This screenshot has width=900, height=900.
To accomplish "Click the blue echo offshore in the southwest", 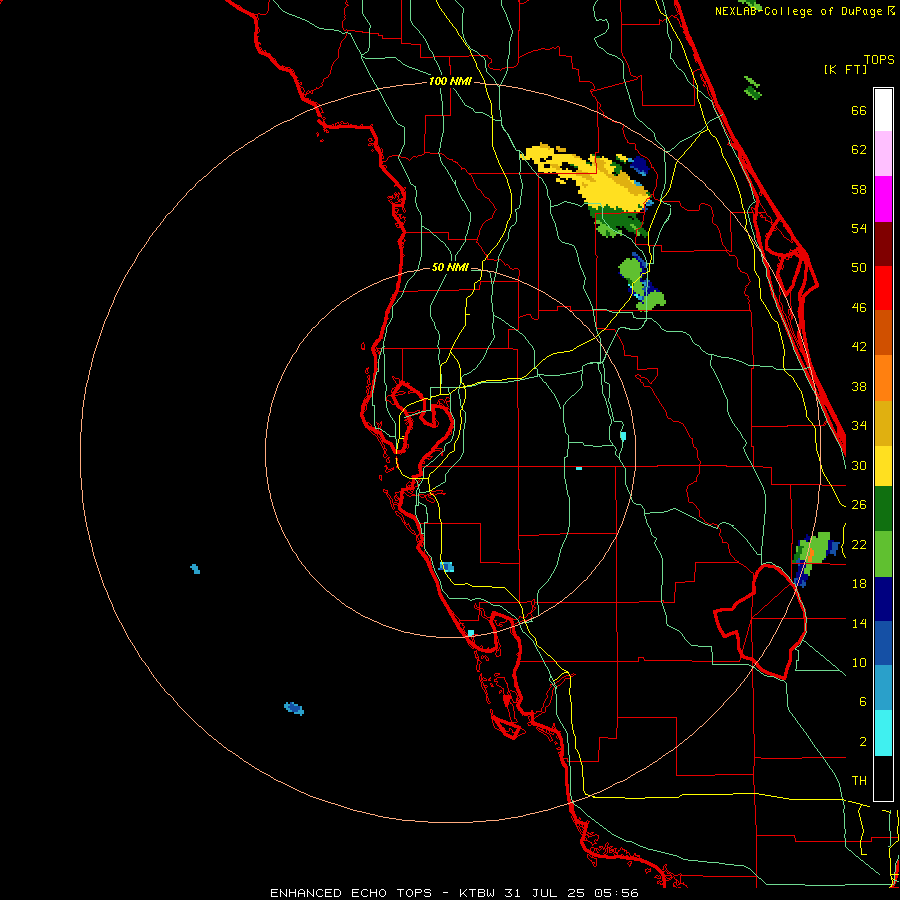I will point(294,708).
